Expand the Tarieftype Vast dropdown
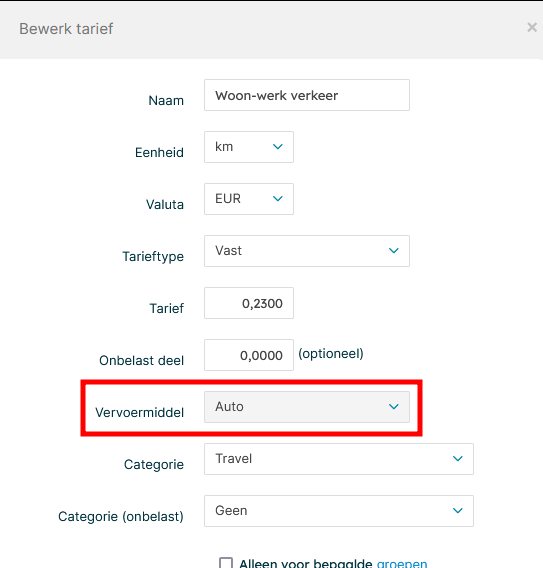 307,251
